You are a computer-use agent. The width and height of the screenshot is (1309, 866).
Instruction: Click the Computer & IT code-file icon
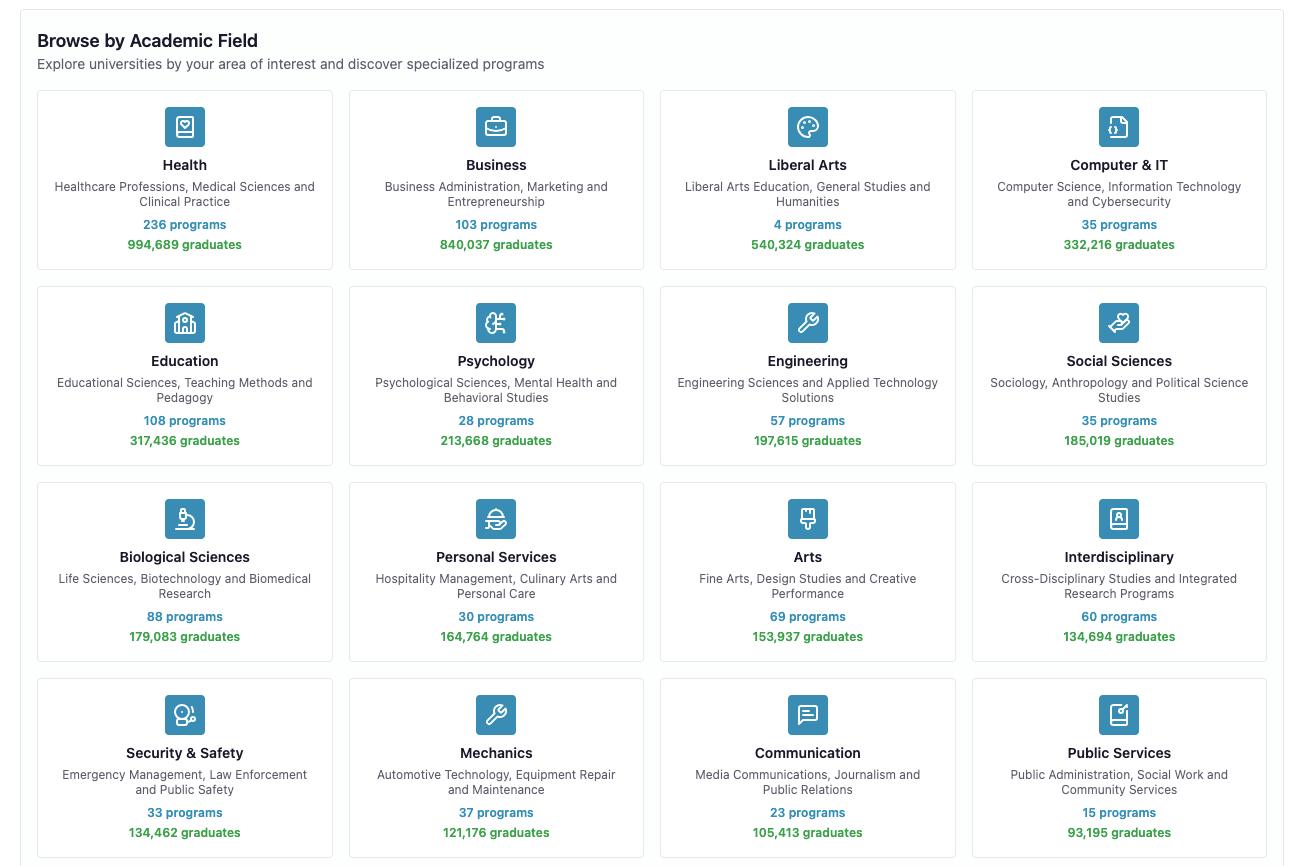(1118, 127)
